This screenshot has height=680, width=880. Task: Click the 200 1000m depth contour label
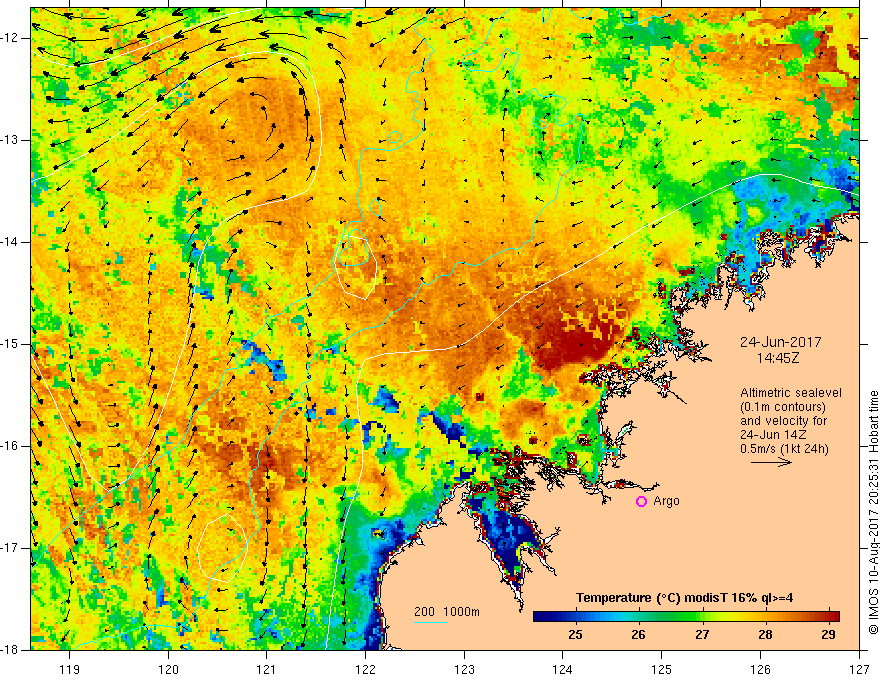447,612
